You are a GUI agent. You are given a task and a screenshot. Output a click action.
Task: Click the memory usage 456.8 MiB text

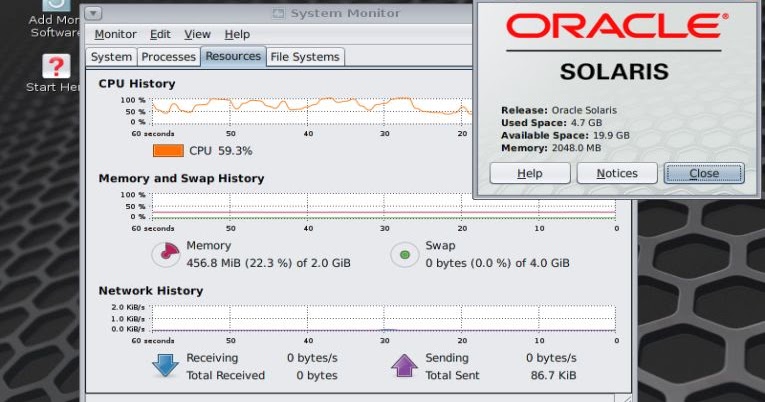[268, 263]
